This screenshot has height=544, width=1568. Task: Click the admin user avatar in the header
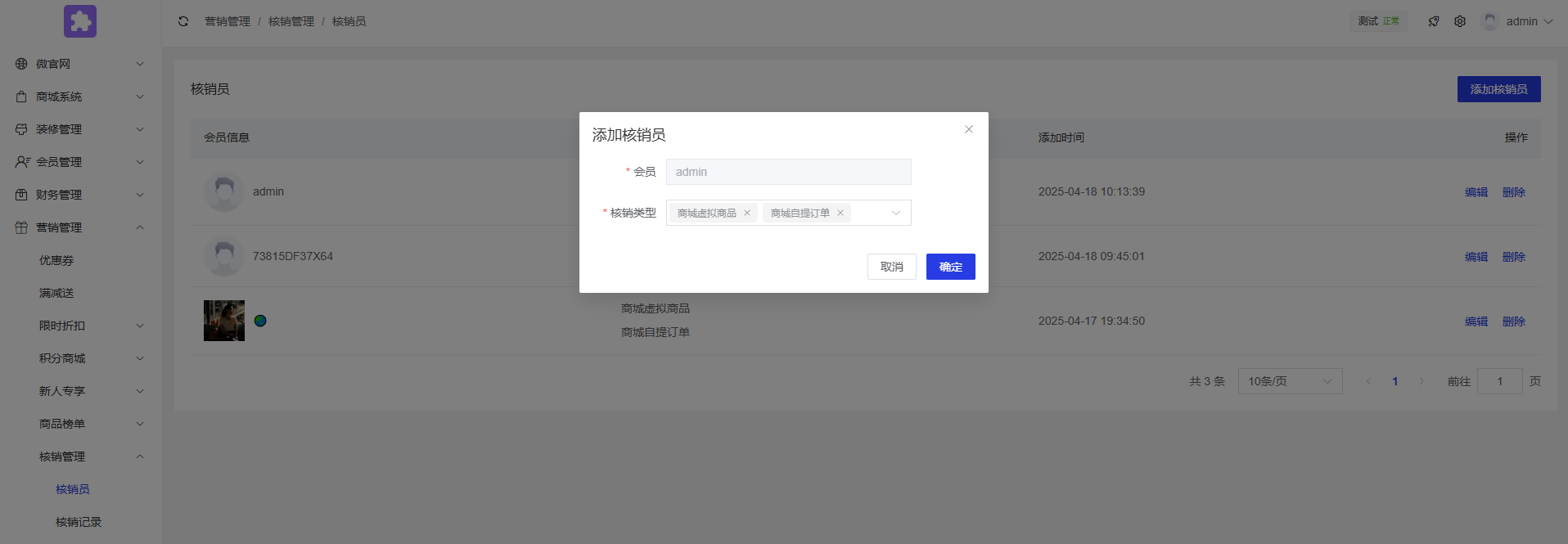[x=1490, y=21]
